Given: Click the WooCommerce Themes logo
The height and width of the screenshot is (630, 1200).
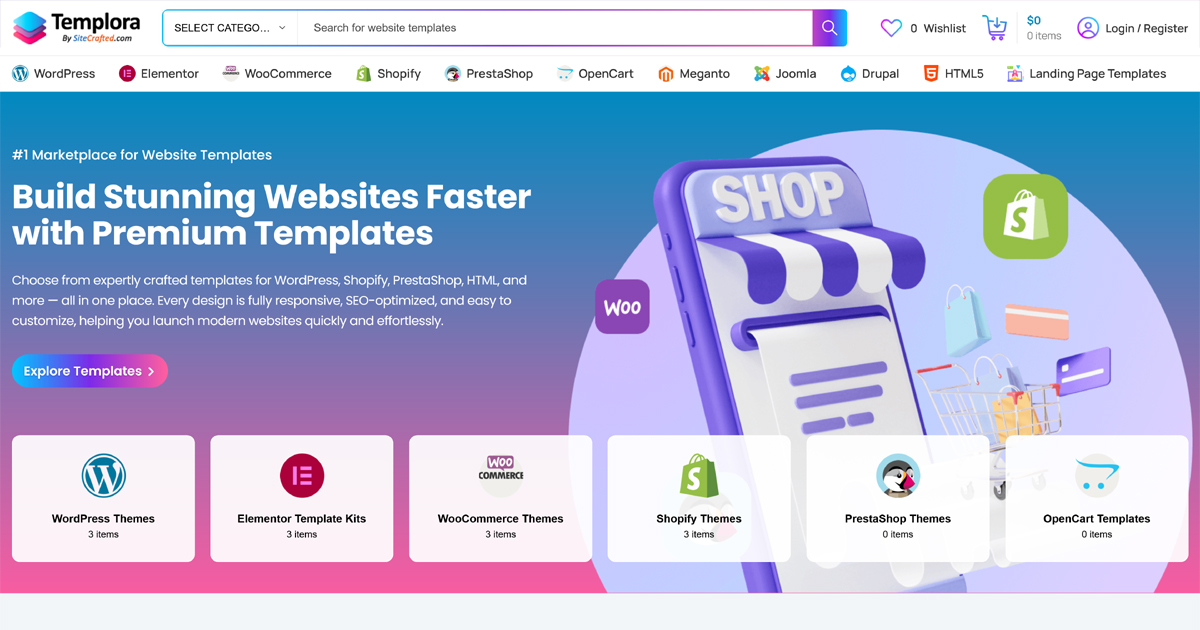Looking at the screenshot, I should 500,468.
